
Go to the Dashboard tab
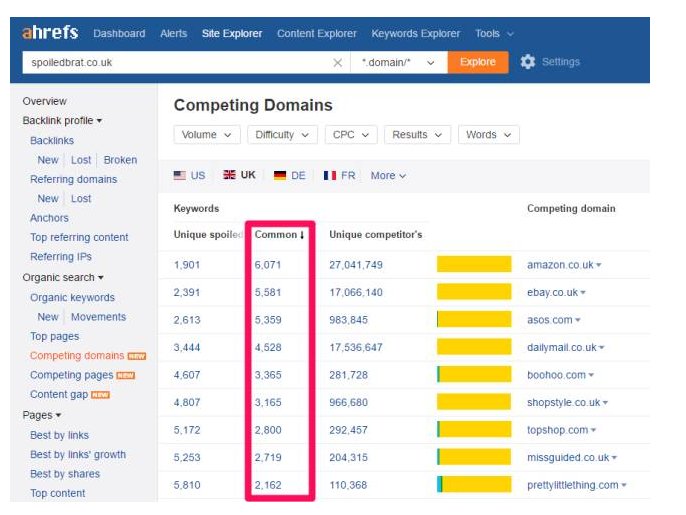pos(119,34)
